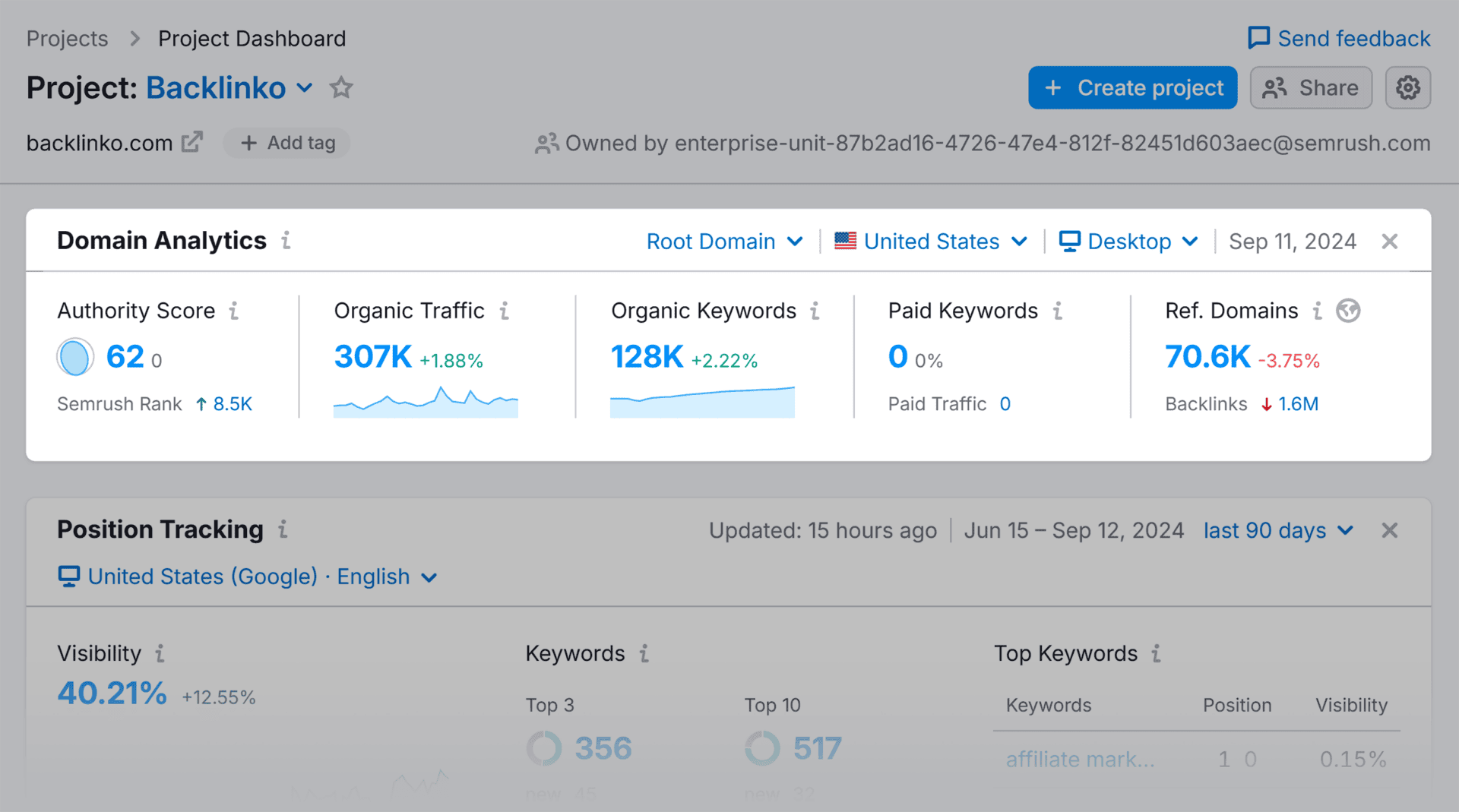Click the Top Keywords info icon
The image size is (1459, 812).
(1156, 653)
